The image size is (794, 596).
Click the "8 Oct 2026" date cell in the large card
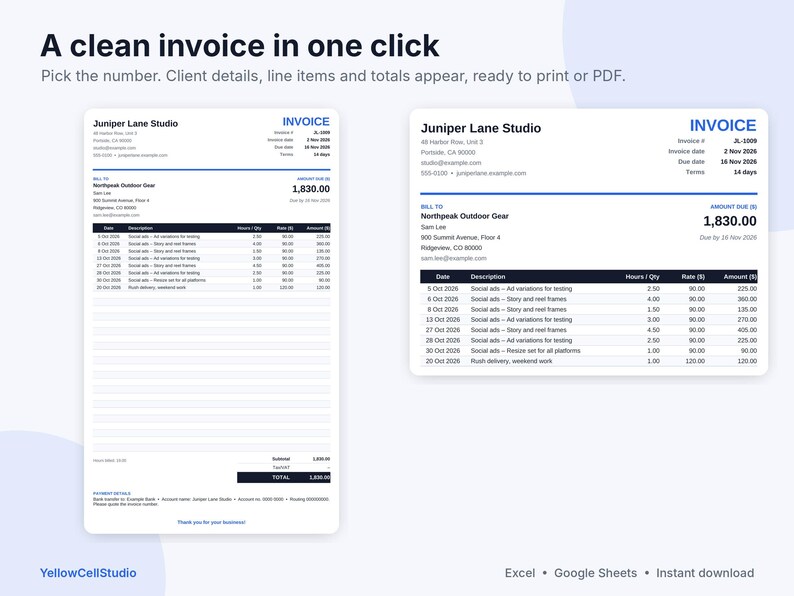point(443,309)
